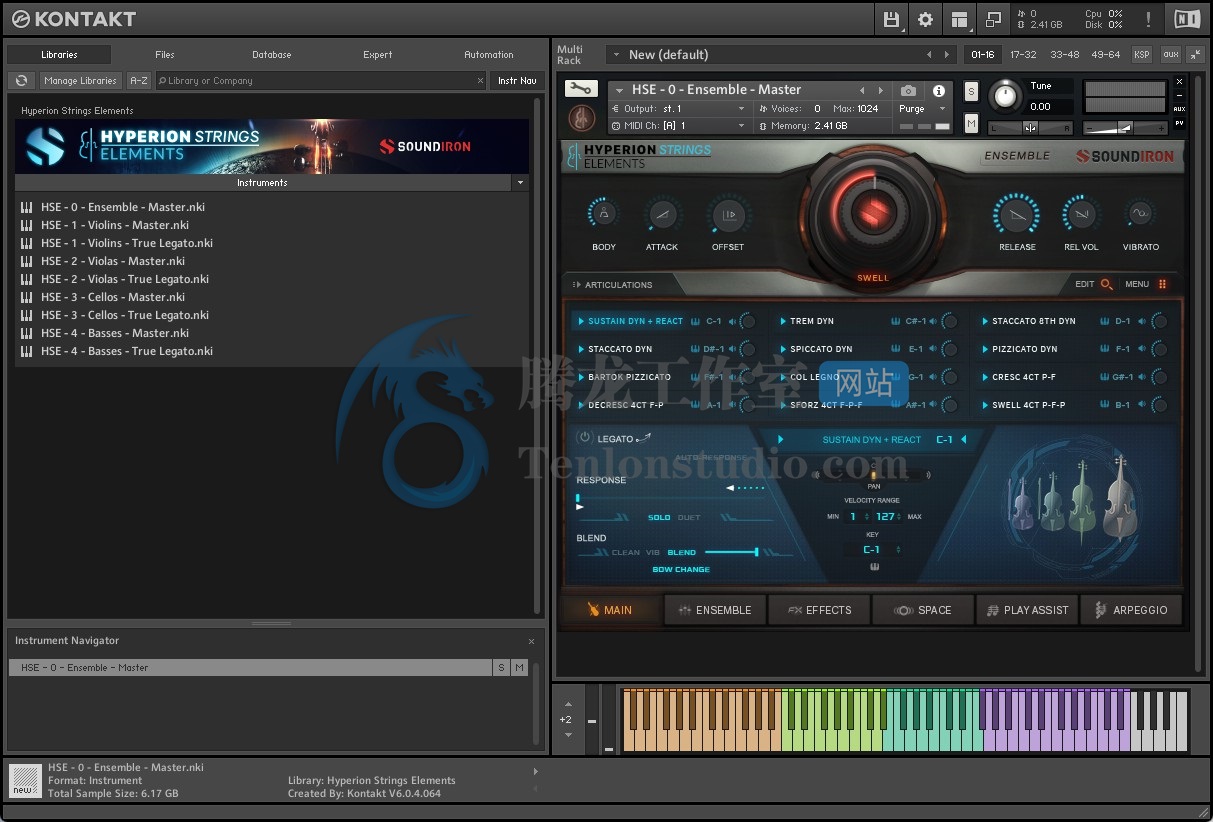This screenshot has height=822, width=1213.
Task: Select SOLO response mode
Action: coord(659,518)
